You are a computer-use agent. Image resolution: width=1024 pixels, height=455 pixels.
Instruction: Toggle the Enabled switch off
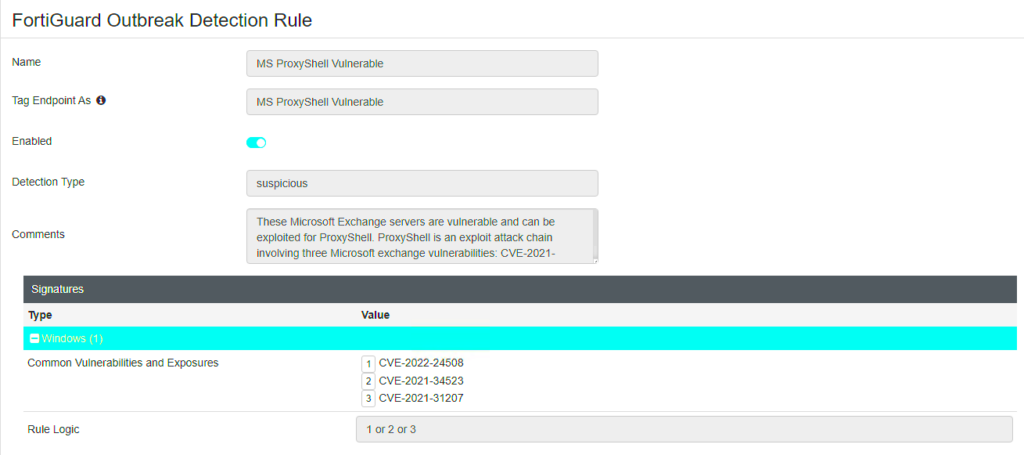[256, 142]
